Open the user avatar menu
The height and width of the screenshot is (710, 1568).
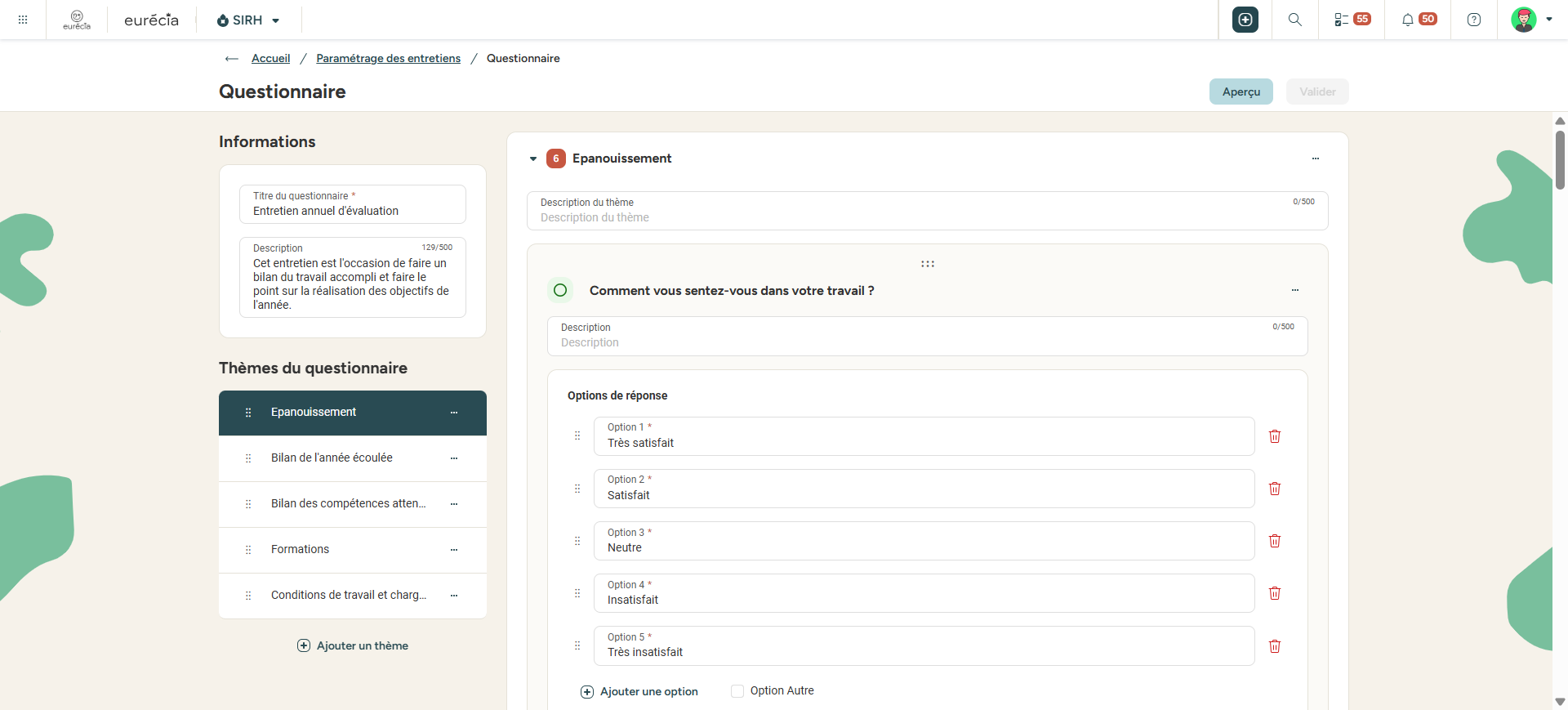1531,20
